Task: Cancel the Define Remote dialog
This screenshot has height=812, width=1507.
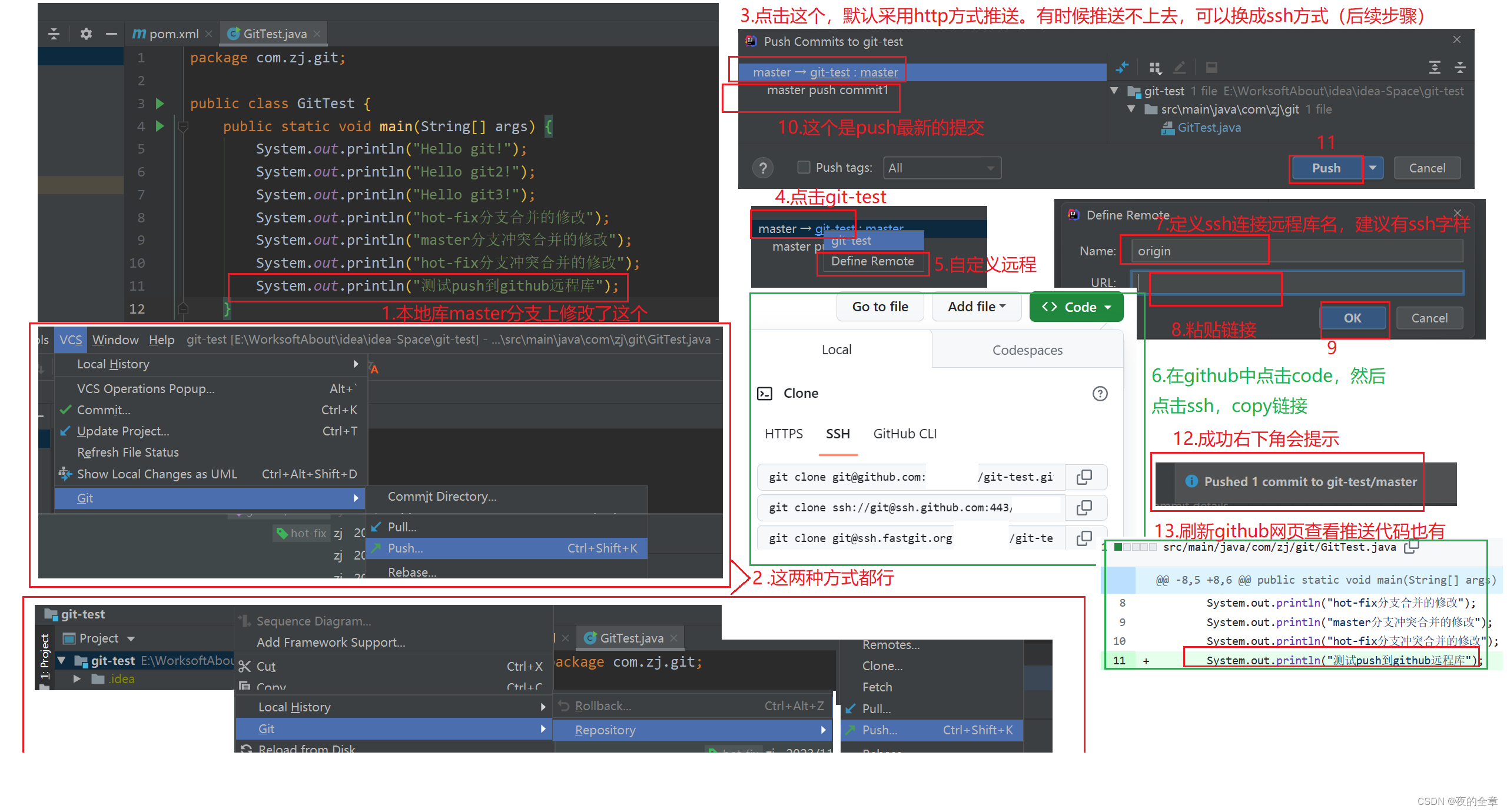Action: pos(1429,318)
